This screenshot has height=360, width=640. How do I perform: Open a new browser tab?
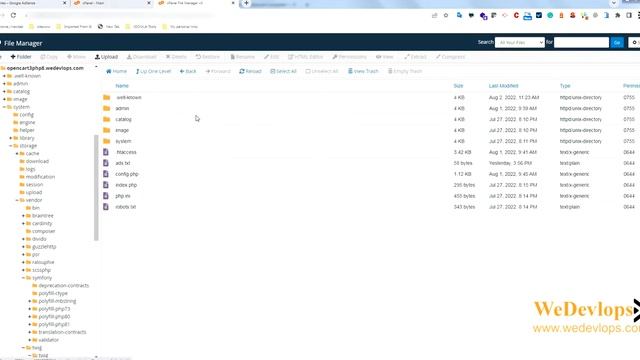(246, 3)
